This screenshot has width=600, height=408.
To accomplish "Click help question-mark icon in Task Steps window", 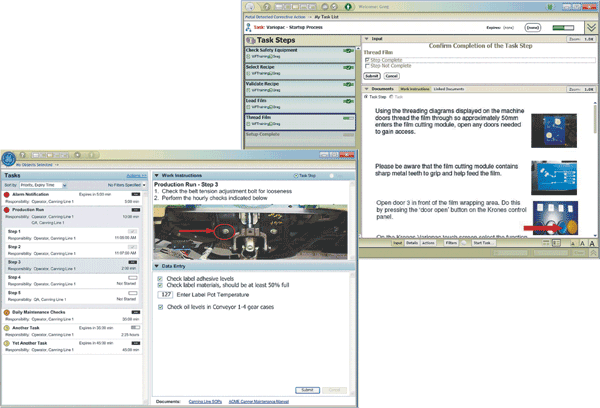I will pyautogui.click(x=267, y=7).
